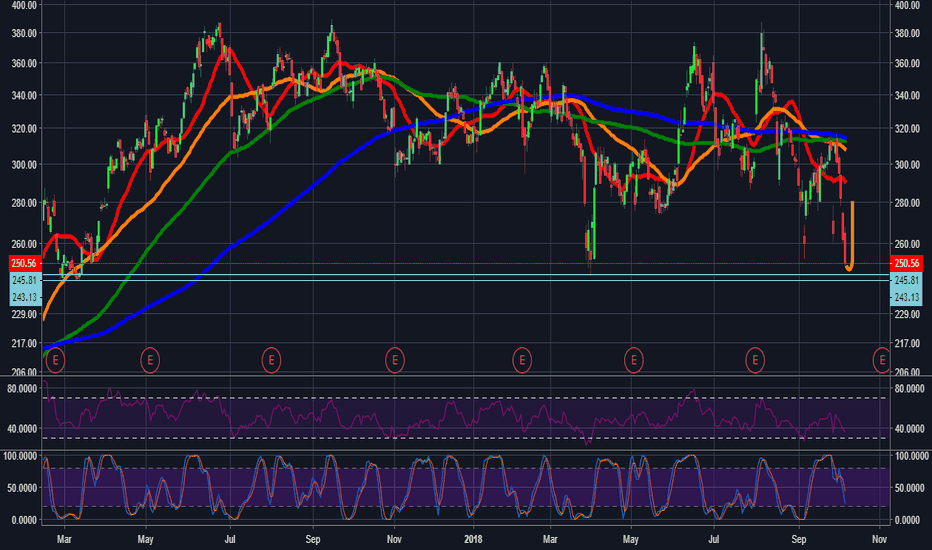Click the earnings E marker between Jul and Sep 2017
The width and height of the screenshot is (932, 550).
tap(271, 360)
